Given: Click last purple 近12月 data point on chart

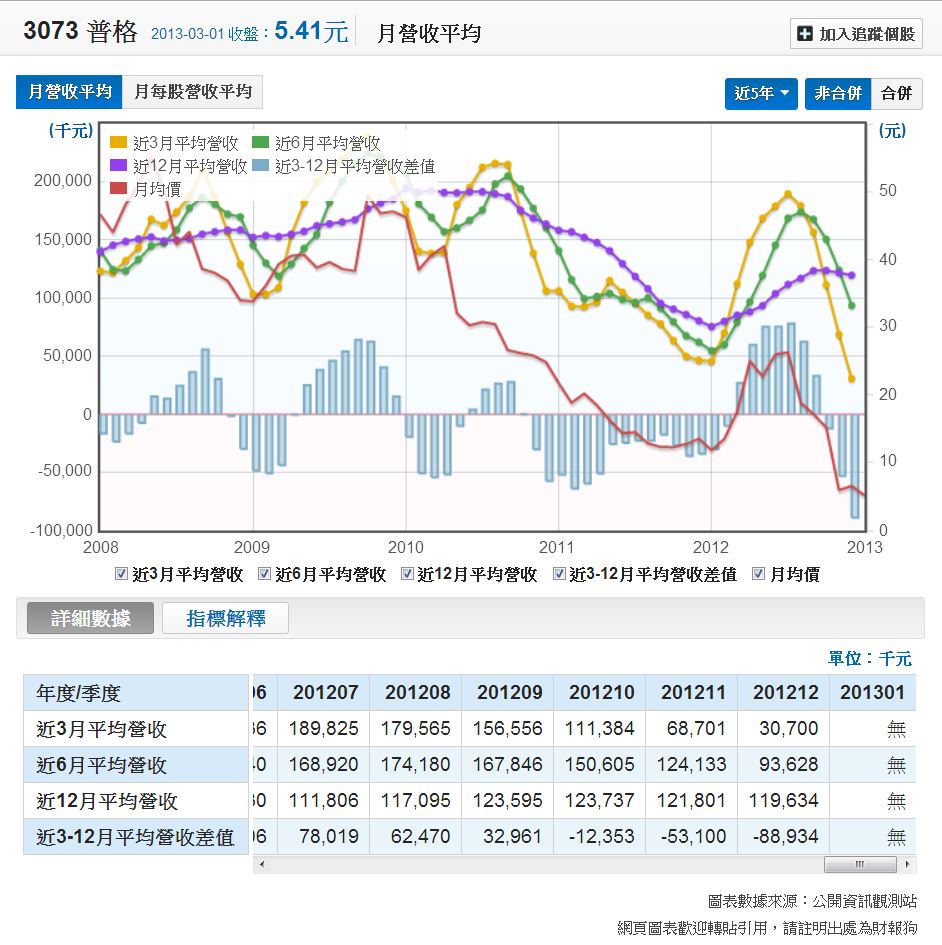Looking at the screenshot, I should point(852,275).
